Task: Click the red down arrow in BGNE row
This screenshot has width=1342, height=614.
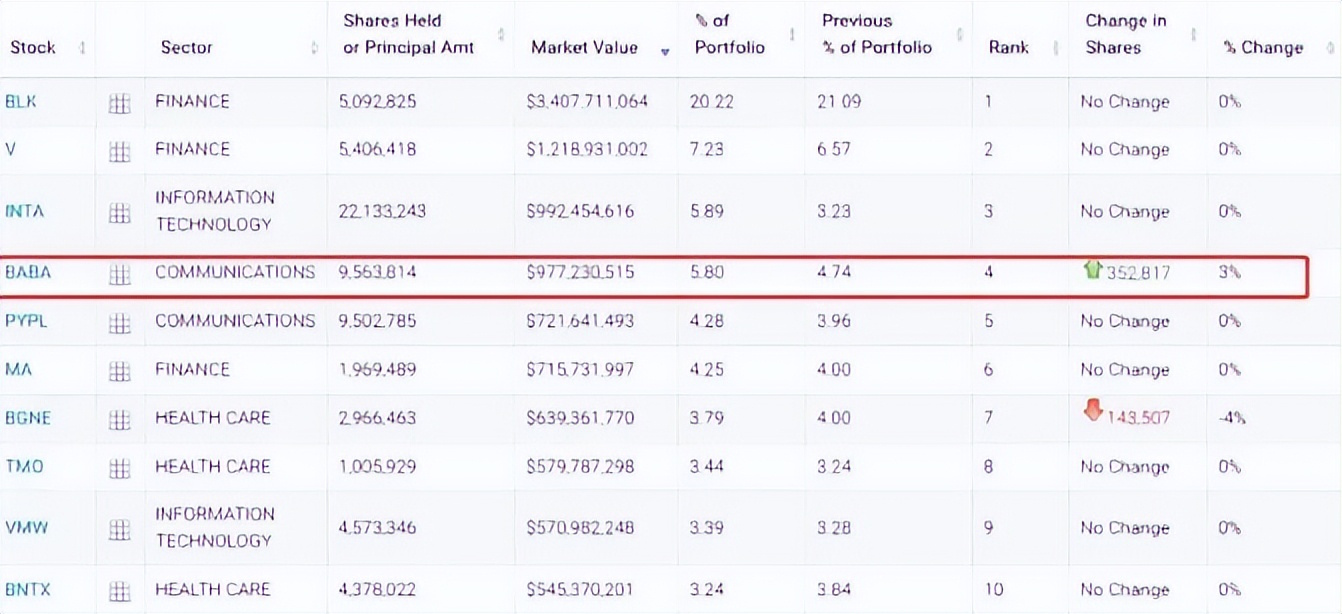Action: pyautogui.click(x=1092, y=411)
